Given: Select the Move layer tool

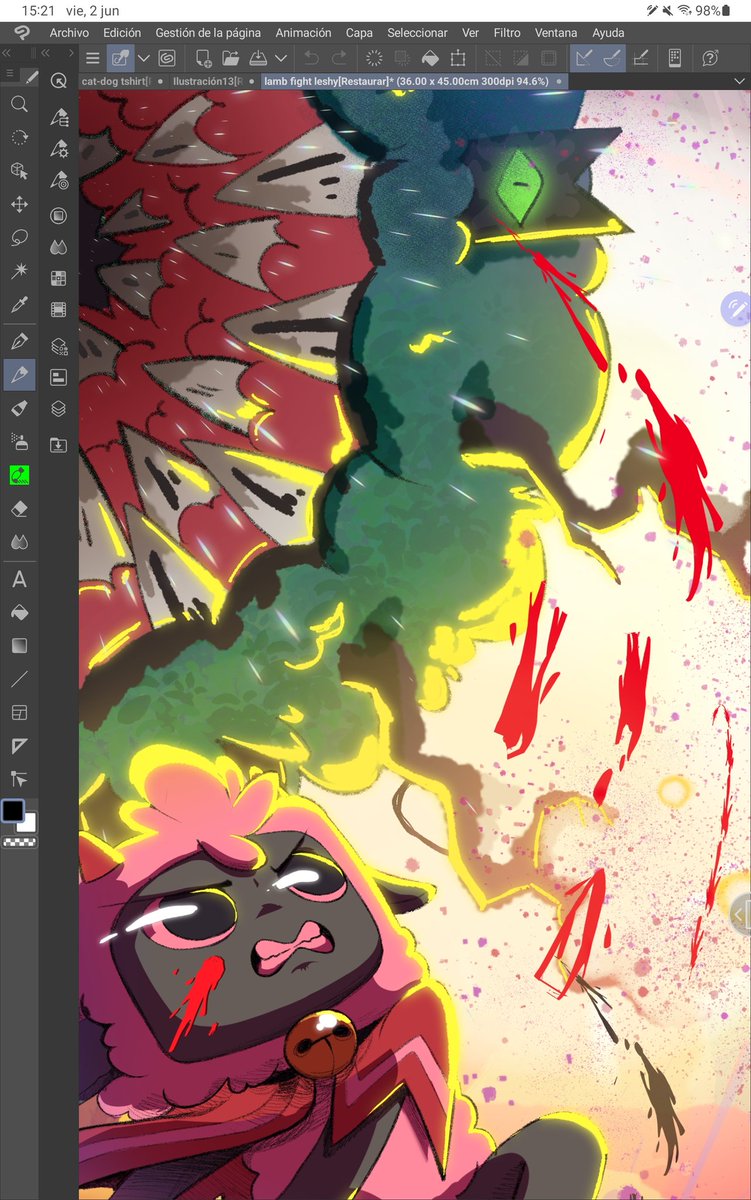Looking at the screenshot, I should [x=19, y=205].
